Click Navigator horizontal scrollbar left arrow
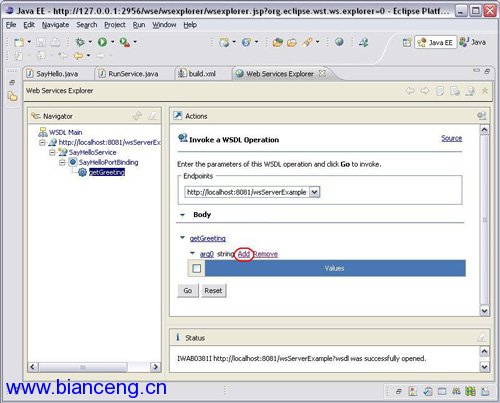Screen dimensions: 500x403 pyautogui.click(x=32, y=367)
